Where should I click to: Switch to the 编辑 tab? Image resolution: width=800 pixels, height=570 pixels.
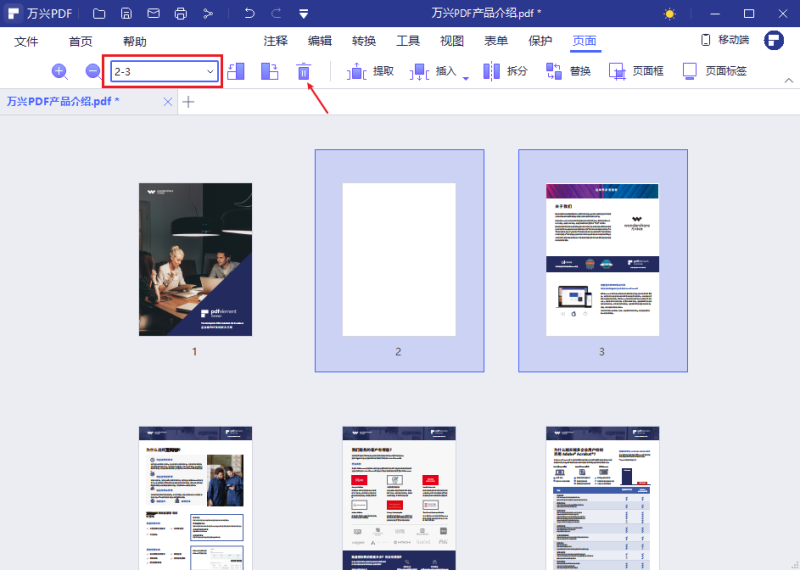click(x=320, y=41)
